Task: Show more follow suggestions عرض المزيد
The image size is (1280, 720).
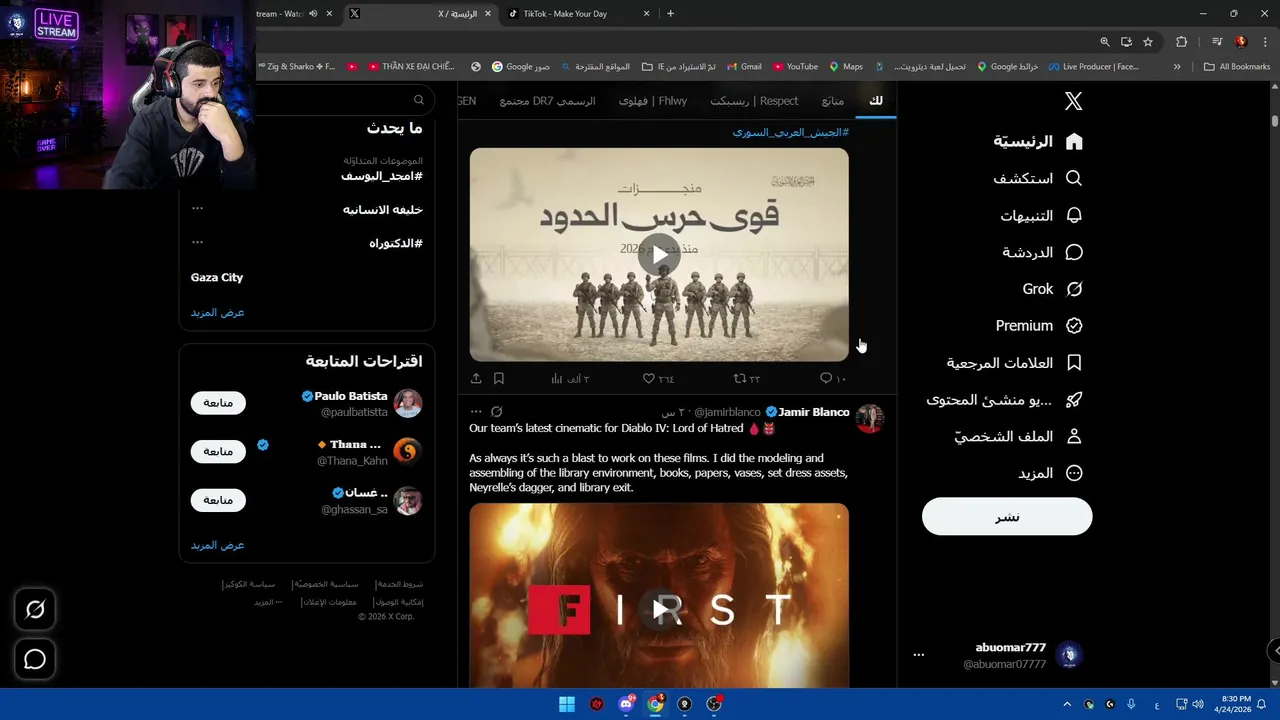Action: pyautogui.click(x=218, y=545)
